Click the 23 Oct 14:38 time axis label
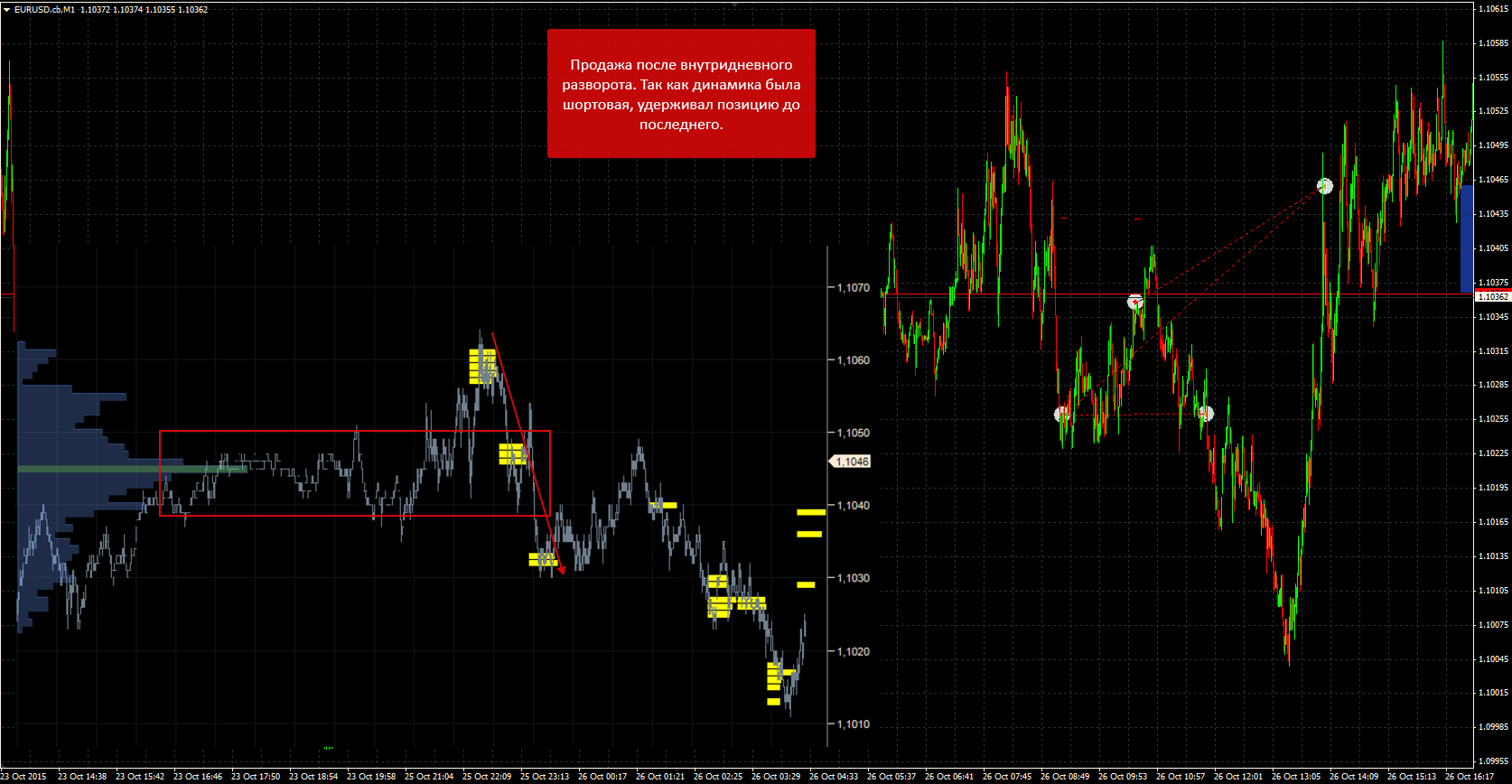 click(x=82, y=776)
